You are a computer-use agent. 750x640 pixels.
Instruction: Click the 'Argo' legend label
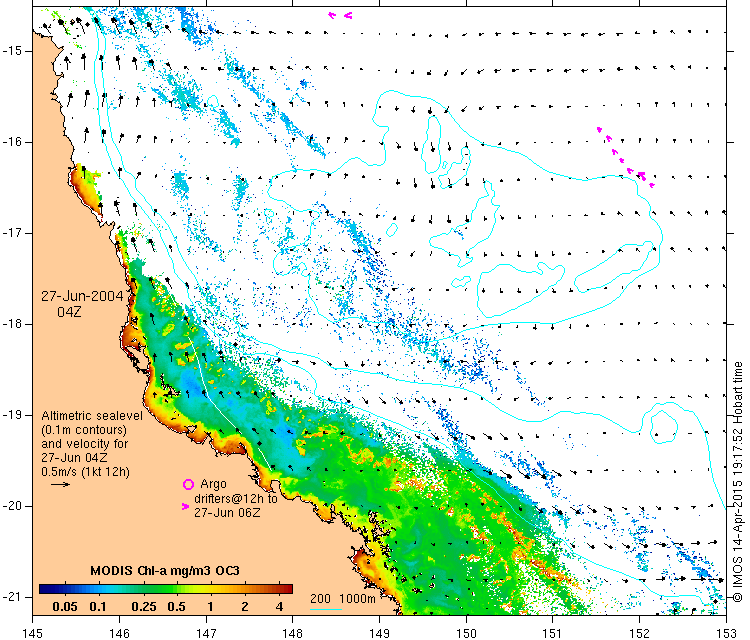[213, 484]
